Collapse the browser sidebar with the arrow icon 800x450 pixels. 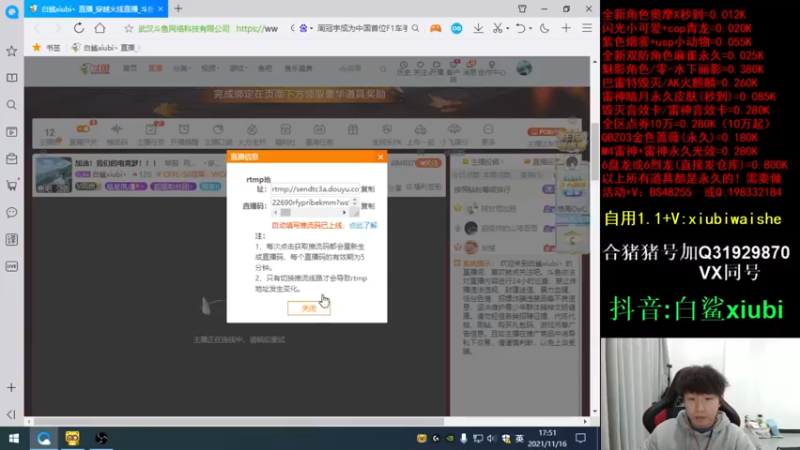[x=11, y=414]
